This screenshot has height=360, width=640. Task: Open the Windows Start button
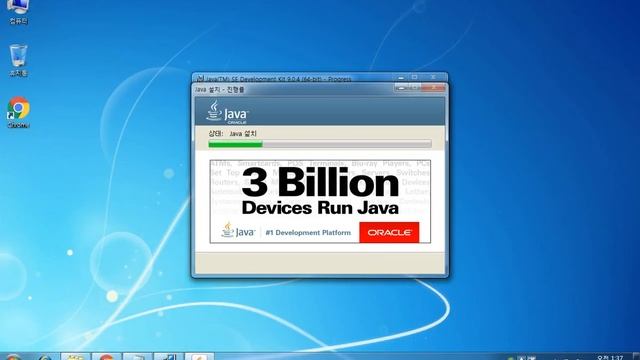pos(13,358)
